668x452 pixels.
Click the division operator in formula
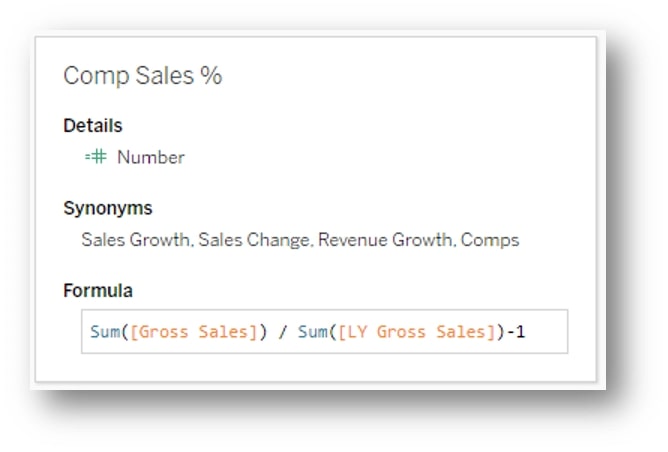[x=282, y=332]
